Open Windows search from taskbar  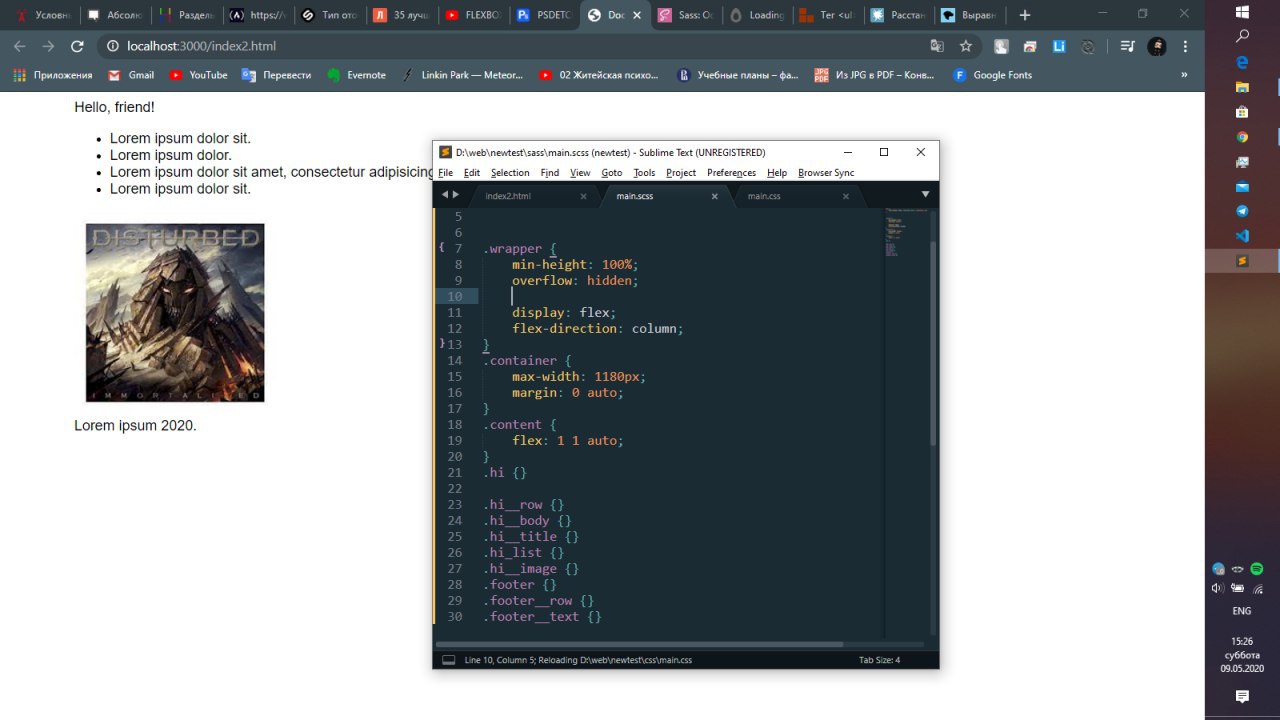pos(1243,36)
